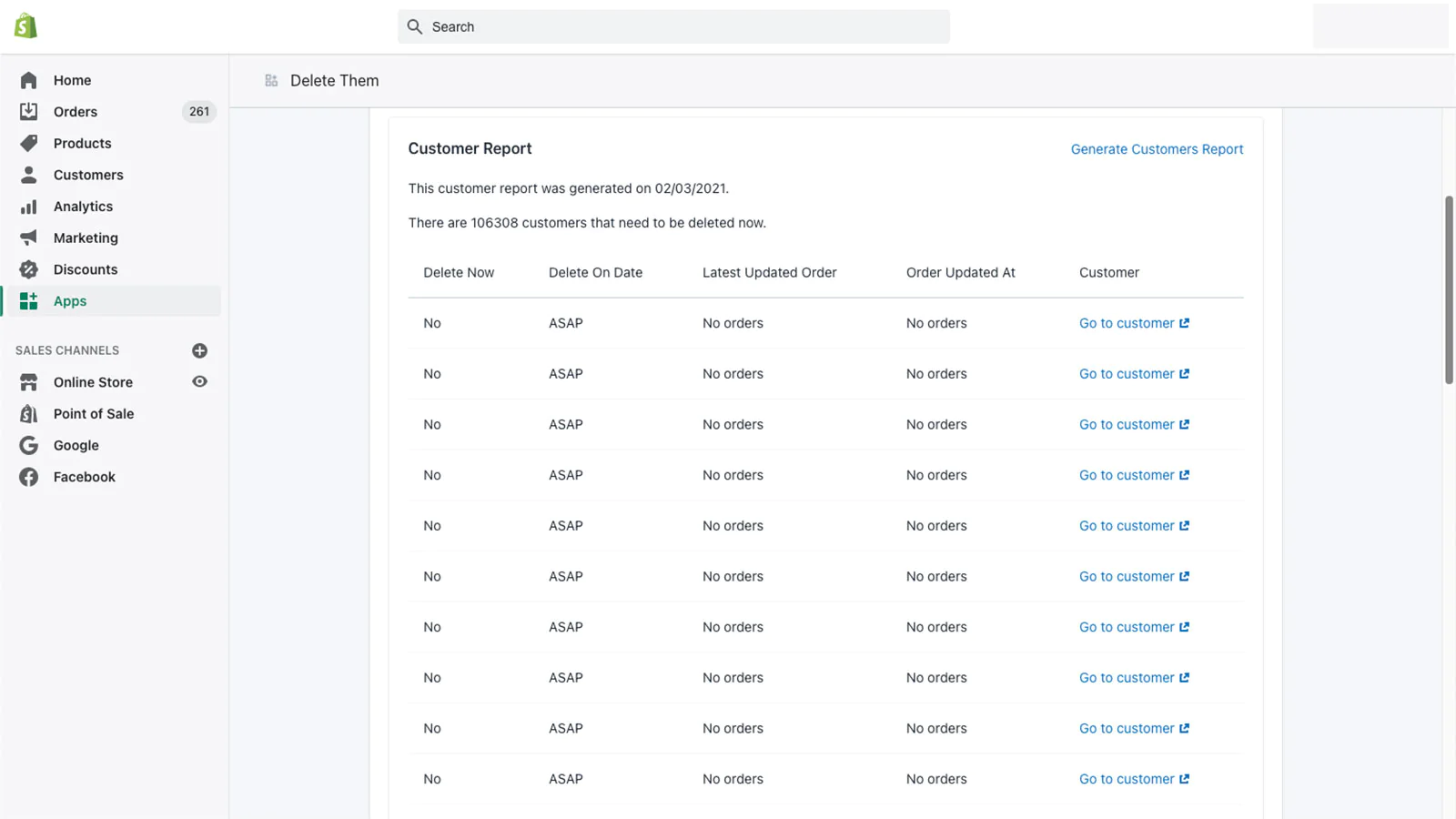Click the Discounts percent badge icon
The height and width of the screenshot is (819, 1456).
[x=29, y=269]
